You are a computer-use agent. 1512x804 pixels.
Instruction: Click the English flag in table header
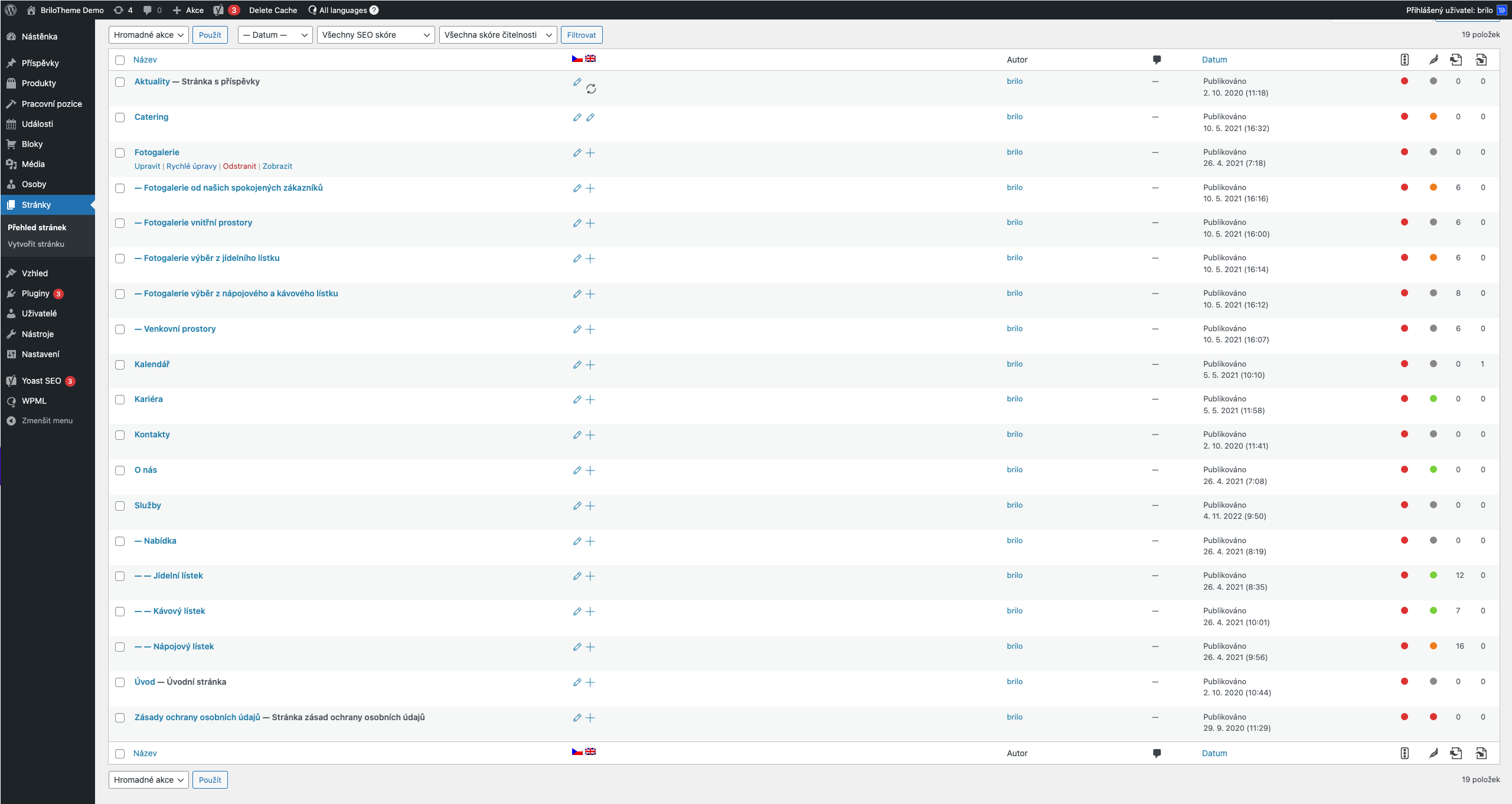pos(590,58)
